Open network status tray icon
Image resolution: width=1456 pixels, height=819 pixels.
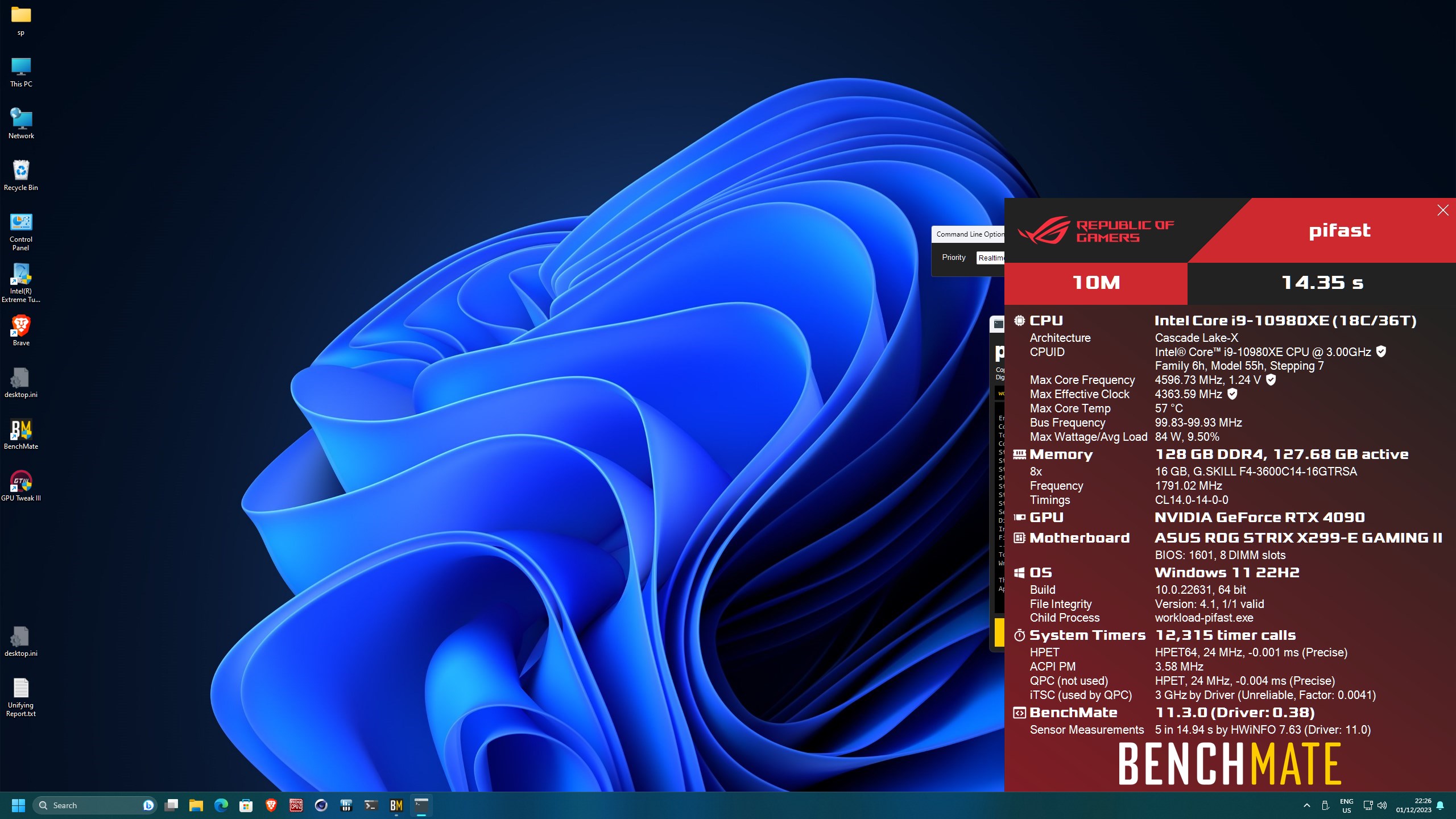pyautogui.click(x=1368, y=805)
